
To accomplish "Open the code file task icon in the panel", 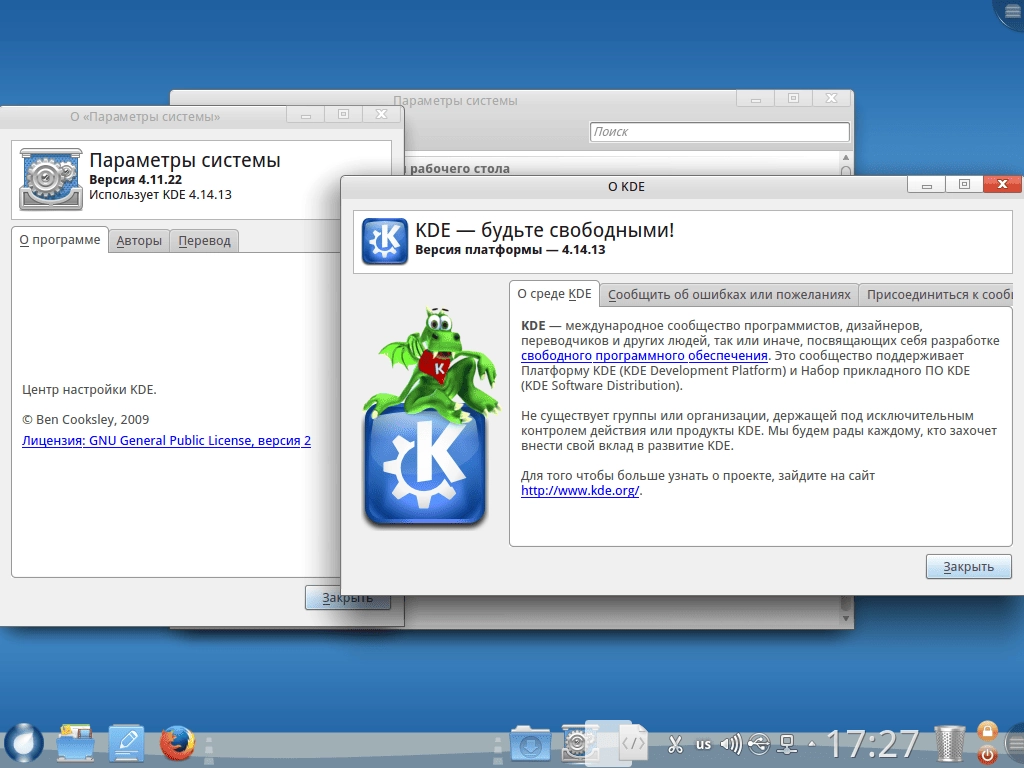I will tap(632, 743).
